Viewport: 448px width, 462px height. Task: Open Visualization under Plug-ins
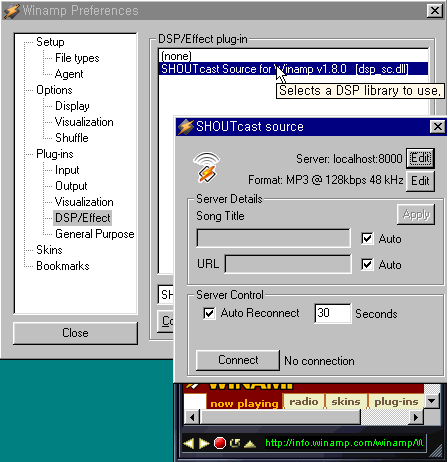click(x=84, y=202)
